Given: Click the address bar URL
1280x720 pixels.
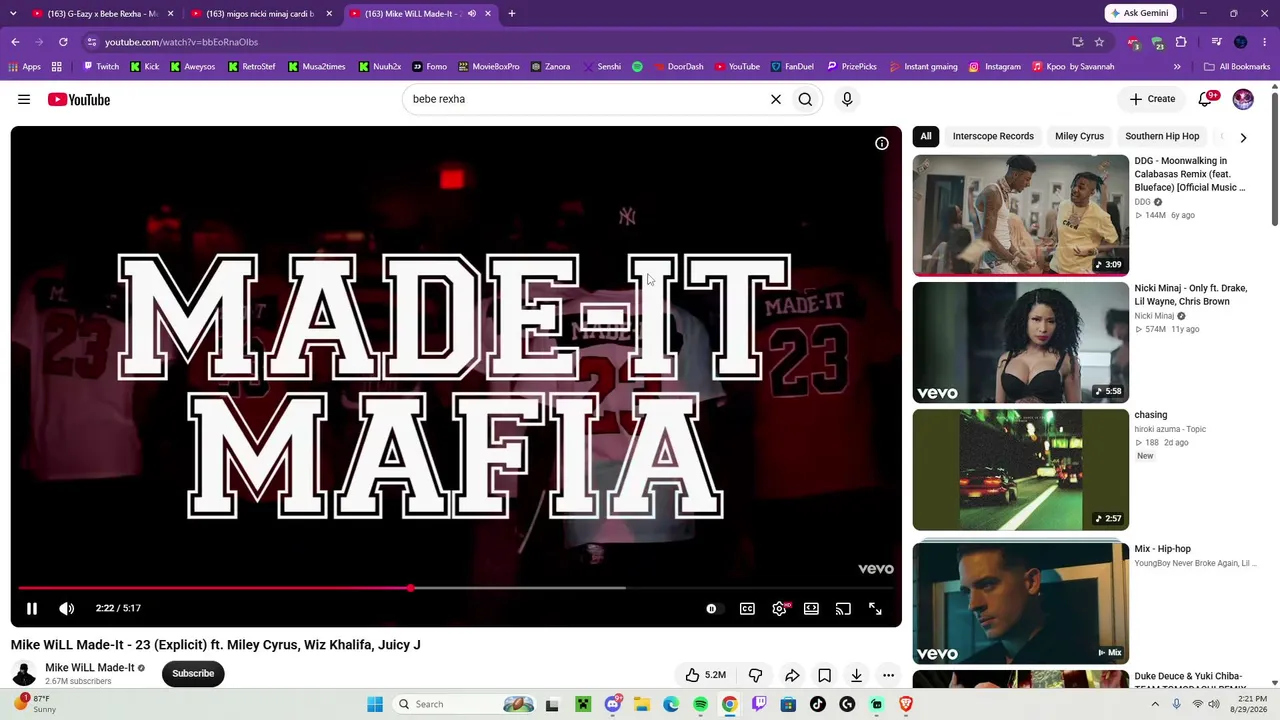Looking at the screenshot, I should (181, 42).
